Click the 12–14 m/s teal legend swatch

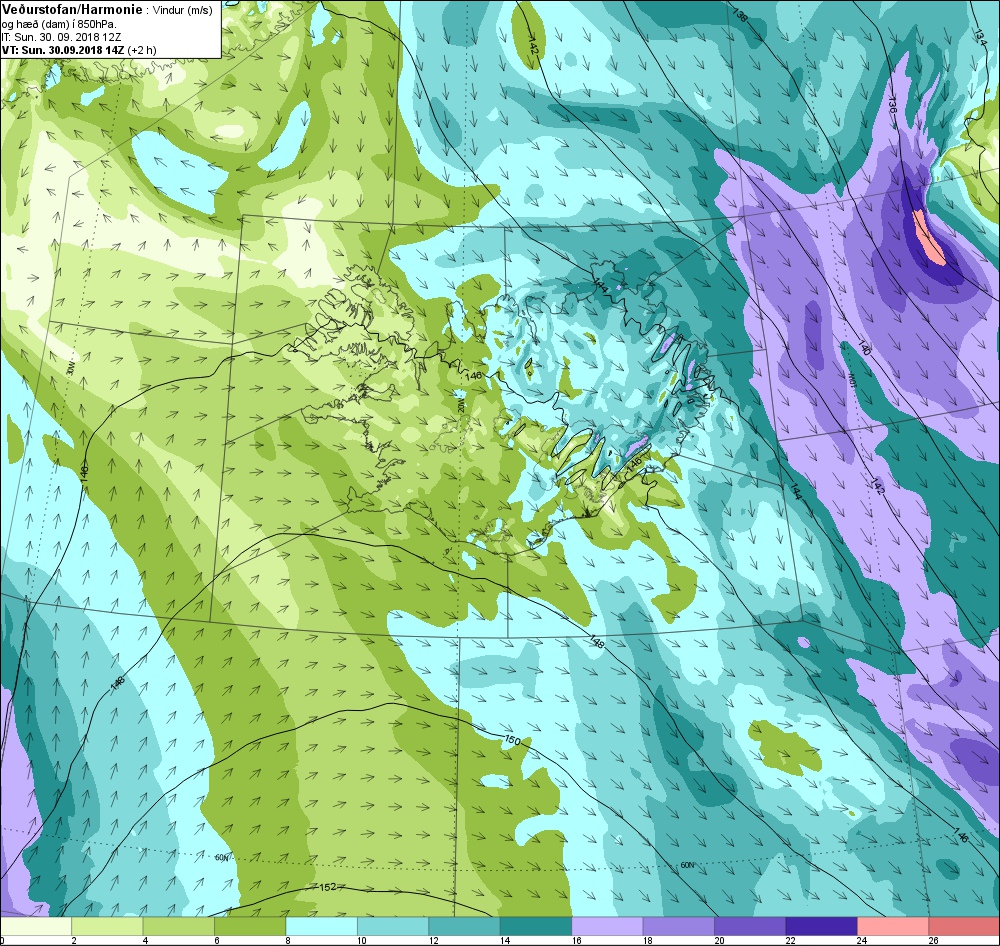pos(464,926)
